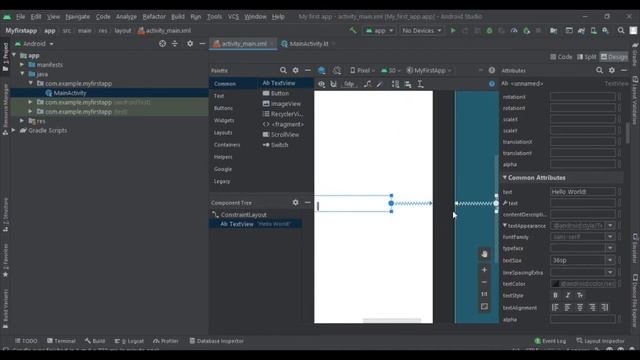Viewport: 640px width, 360px height.
Task: Expand the res folder in tree
Action: [x=22, y=121]
